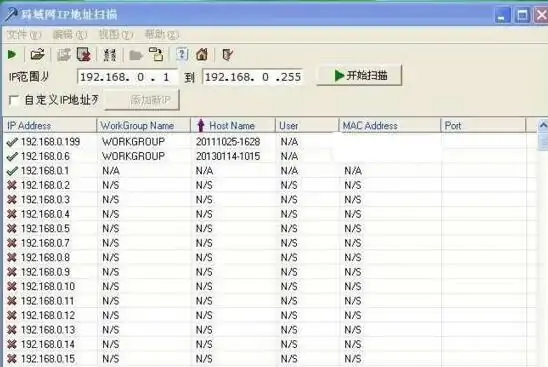This screenshot has width=548, height=367.
Task: Select row 192.168.0.4
Action: pyautogui.click(x=270, y=214)
